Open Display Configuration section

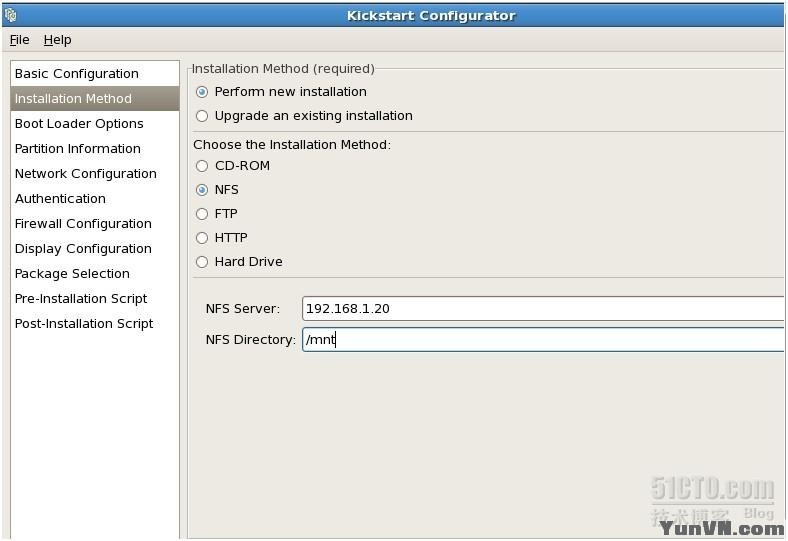(83, 249)
